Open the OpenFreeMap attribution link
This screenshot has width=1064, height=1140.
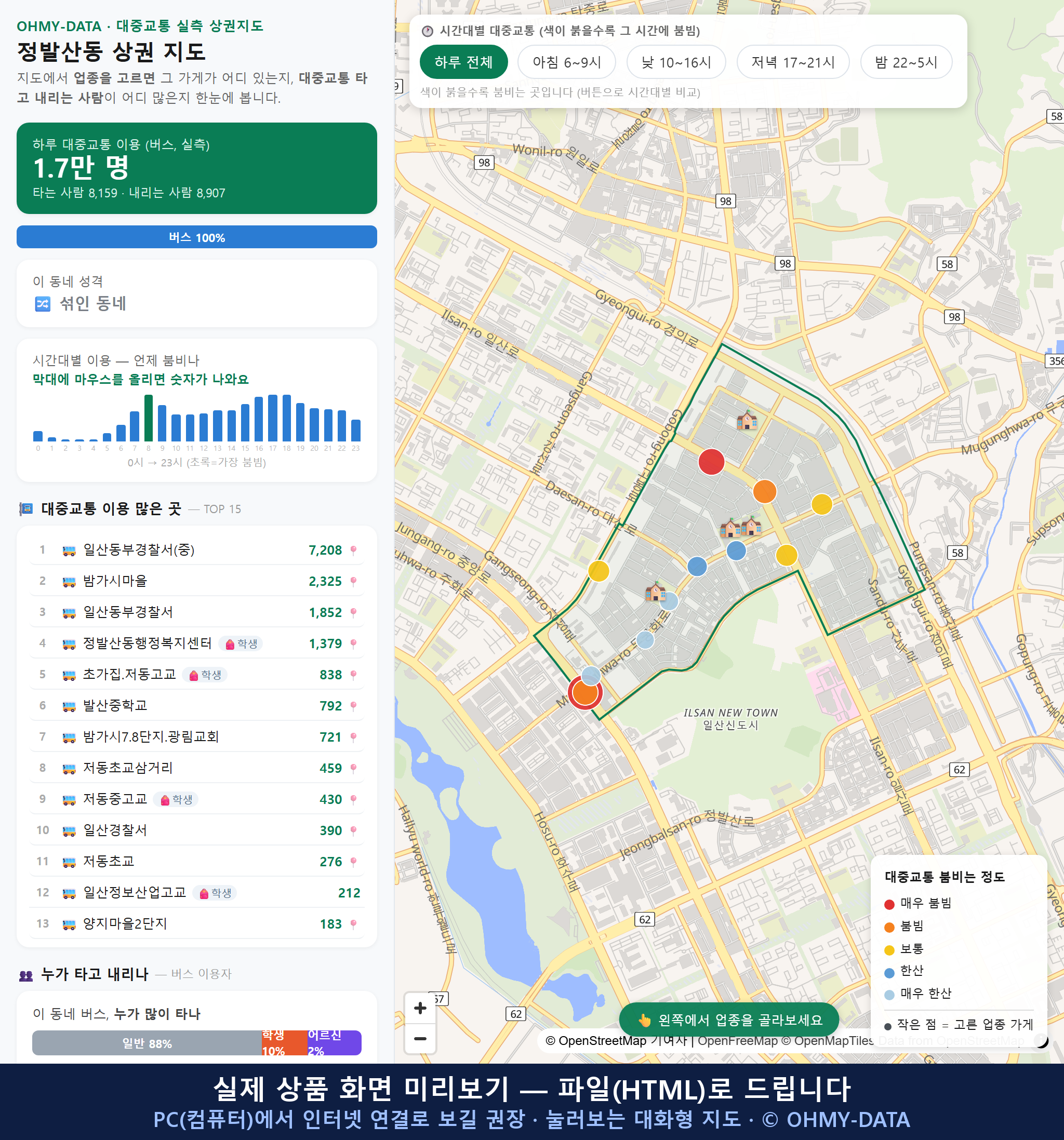coord(738,1041)
